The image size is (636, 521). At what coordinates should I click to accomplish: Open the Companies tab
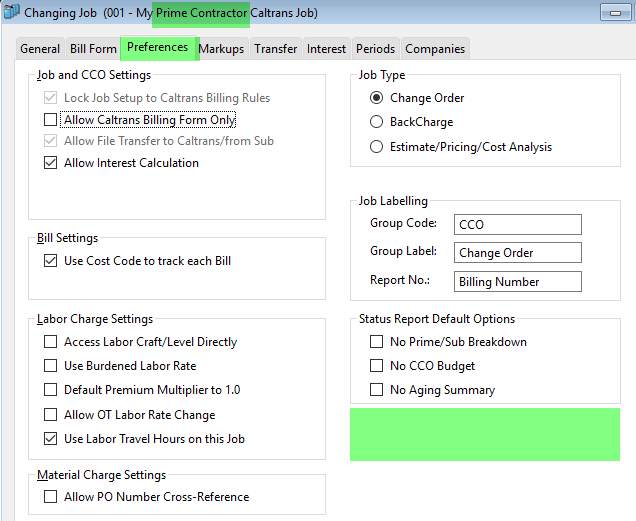(435, 49)
